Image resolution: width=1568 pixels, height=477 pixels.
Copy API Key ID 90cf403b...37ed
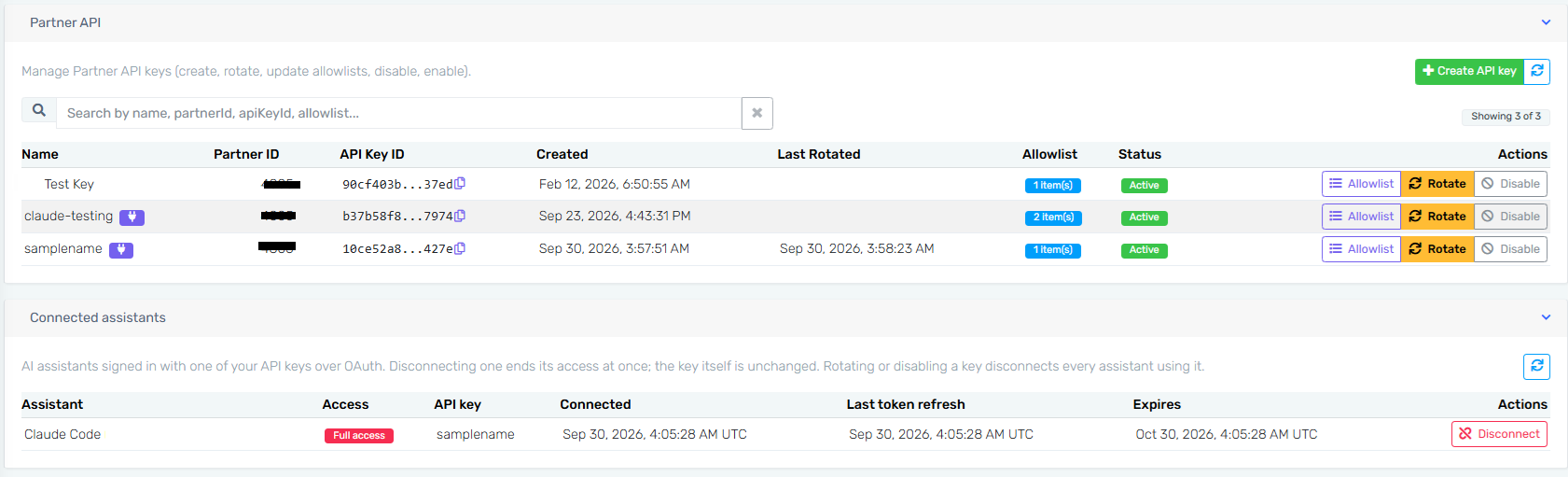click(460, 184)
